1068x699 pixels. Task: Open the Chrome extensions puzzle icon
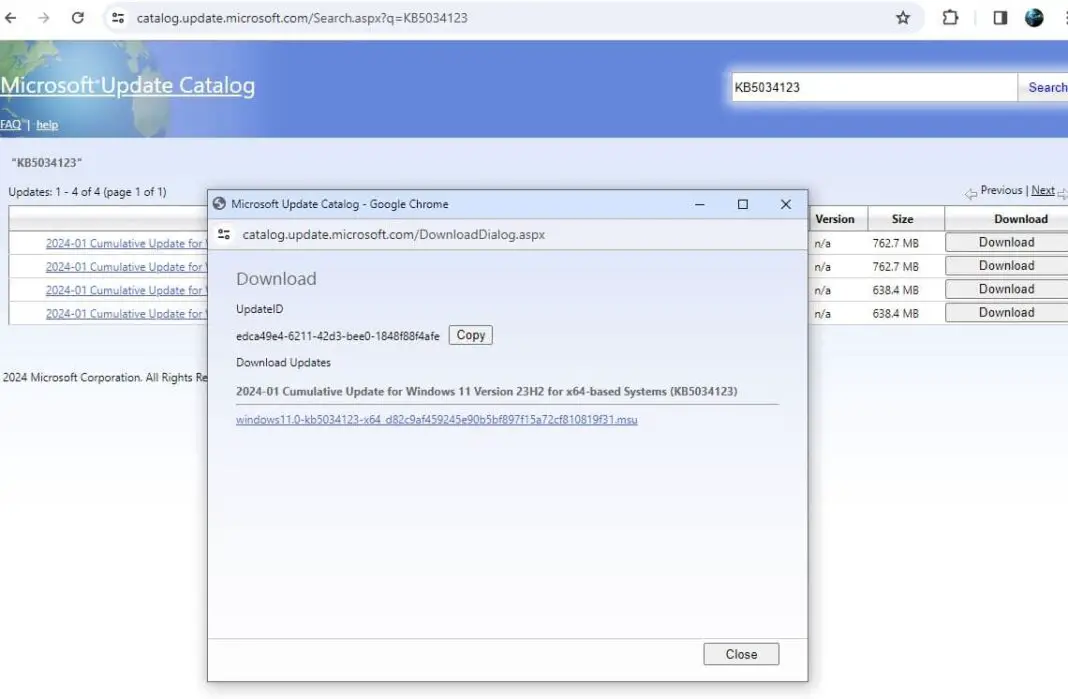coord(950,17)
